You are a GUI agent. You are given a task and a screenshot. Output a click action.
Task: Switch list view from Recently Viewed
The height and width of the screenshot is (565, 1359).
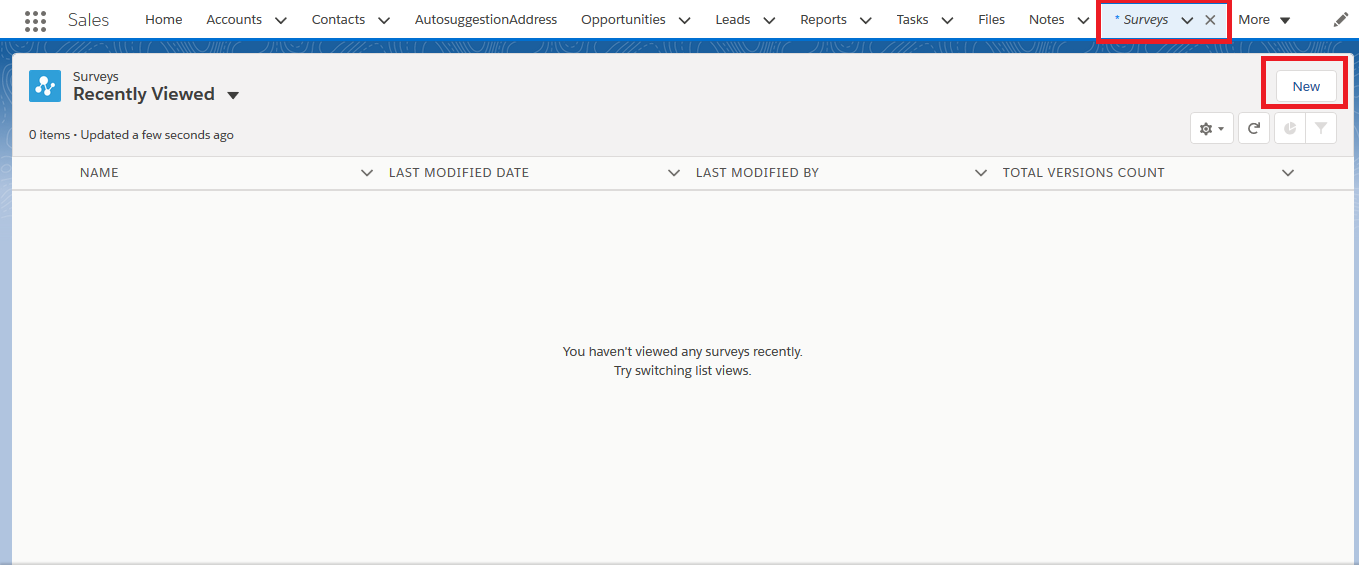pyautogui.click(x=233, y=95)
